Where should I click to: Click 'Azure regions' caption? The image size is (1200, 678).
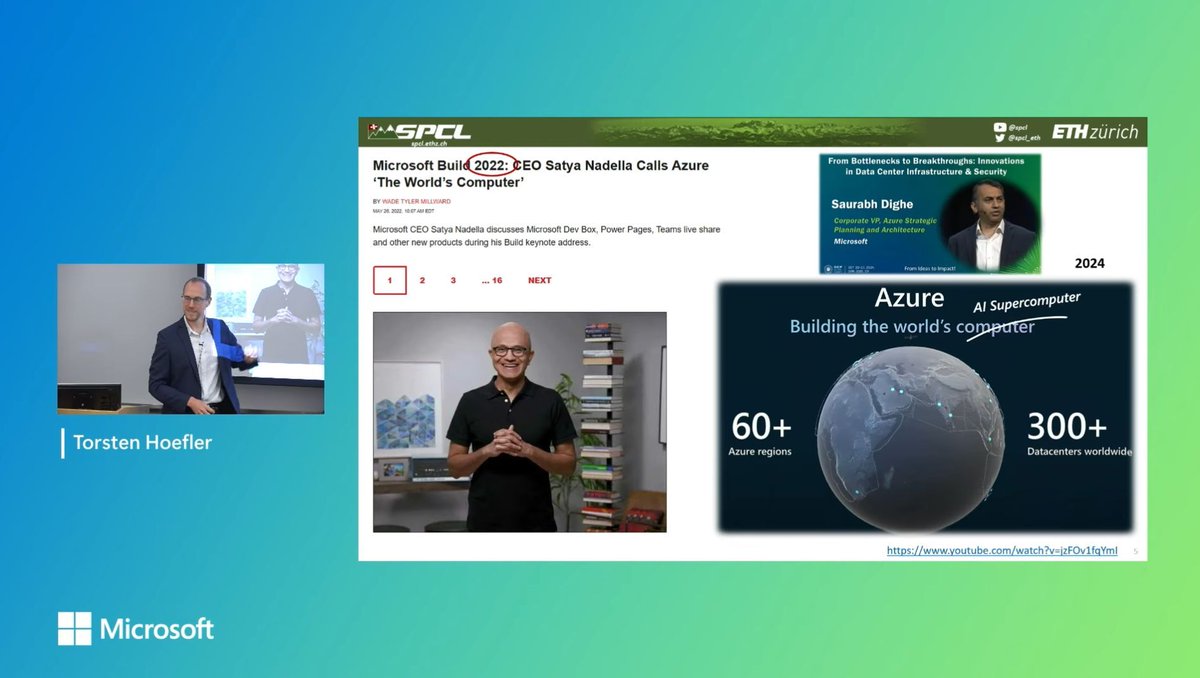point(760,452)
